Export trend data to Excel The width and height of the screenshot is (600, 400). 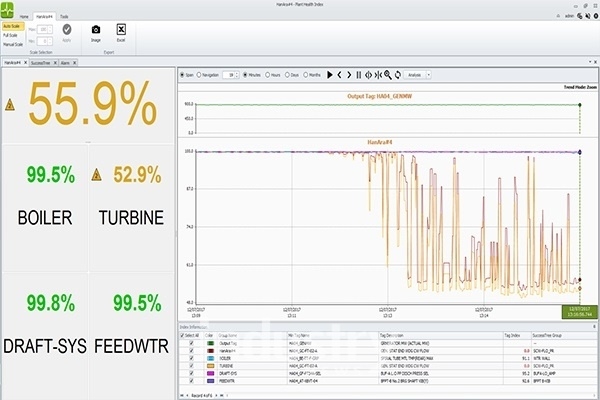click(x=122, y=31)
